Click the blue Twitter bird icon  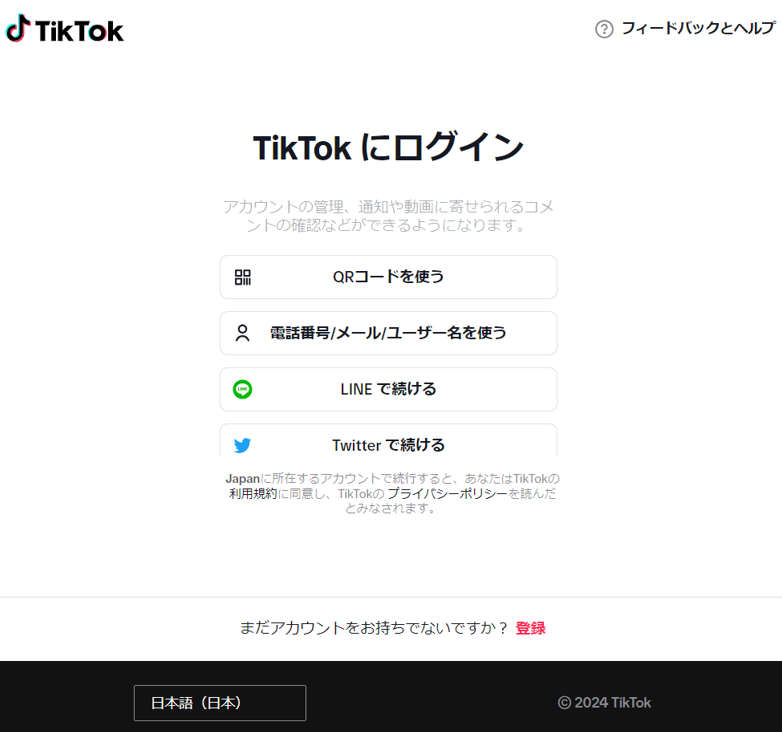pyautogui.click(x=242, y=445)
